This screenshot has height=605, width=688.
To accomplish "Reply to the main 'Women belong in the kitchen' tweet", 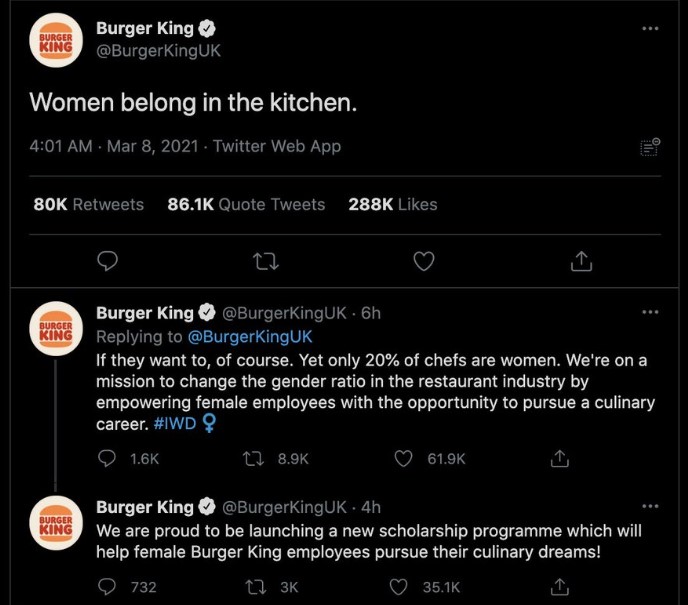I will point(109,261).
